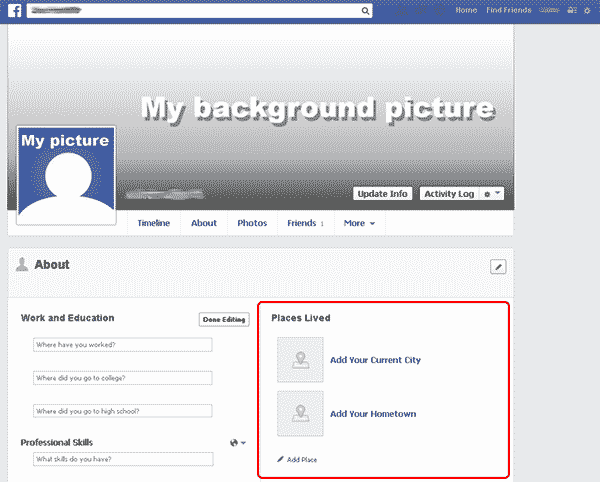
Task: Open friend requests icon in top bar
Action: 401,10
